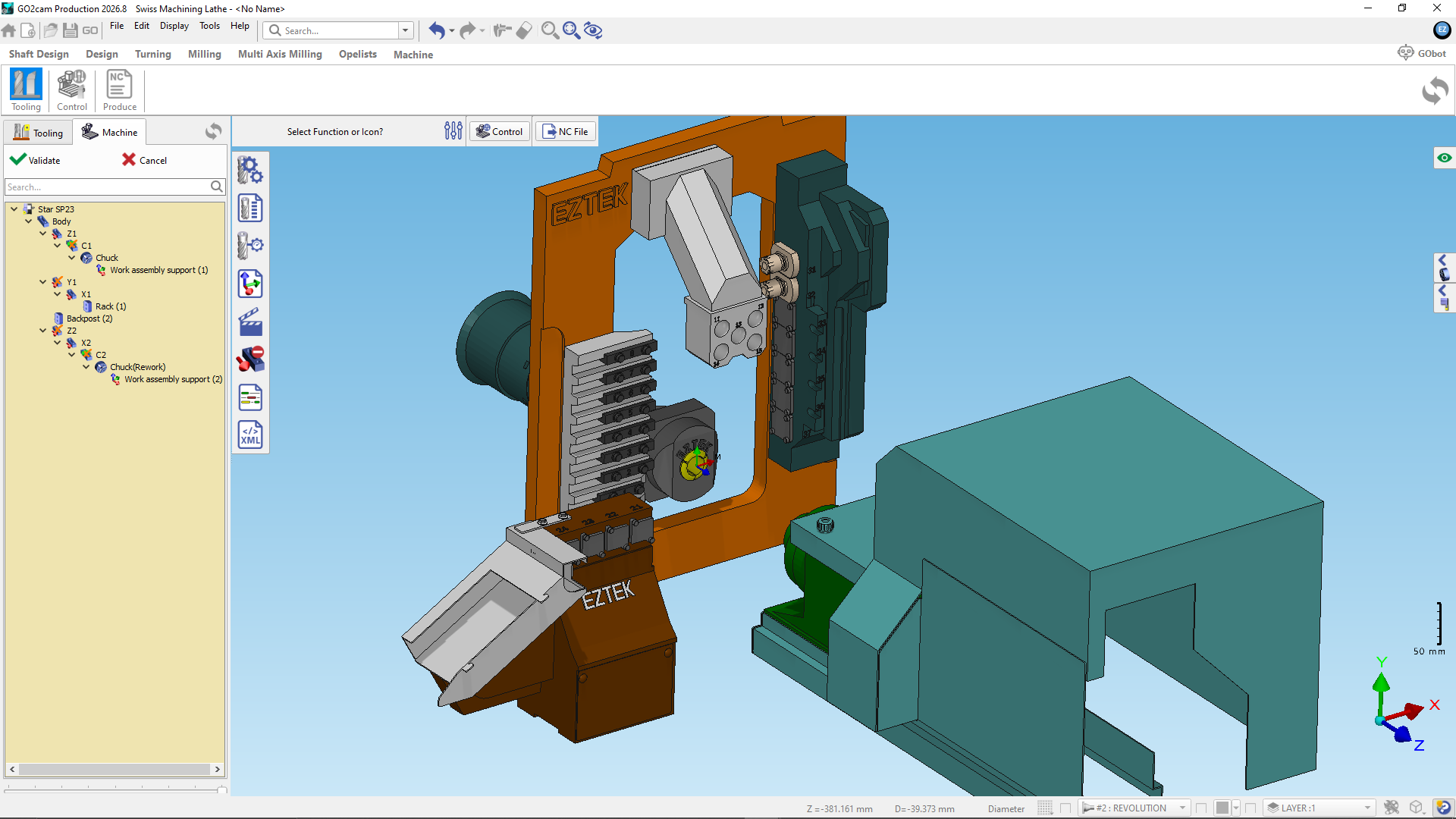Open the top search box dropdown arrow
This screenshot has width=1456, height=819.
click(x=406, y=30)
